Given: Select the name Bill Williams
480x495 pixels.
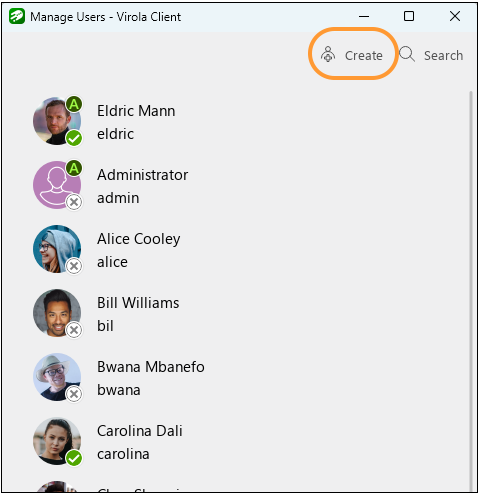Looking at the screenshot, I should [138, 303].
